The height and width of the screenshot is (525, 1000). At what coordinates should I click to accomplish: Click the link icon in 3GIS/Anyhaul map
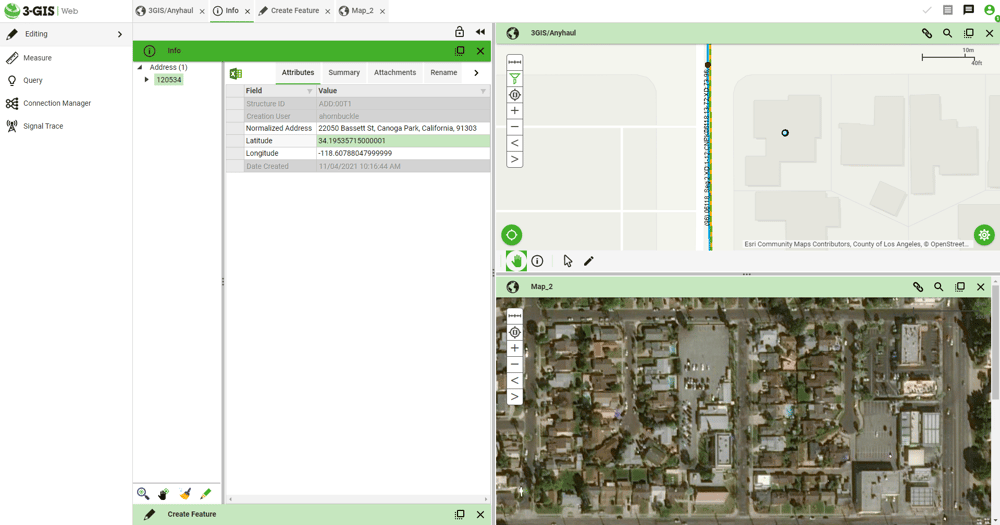click(x=927, y=33)
